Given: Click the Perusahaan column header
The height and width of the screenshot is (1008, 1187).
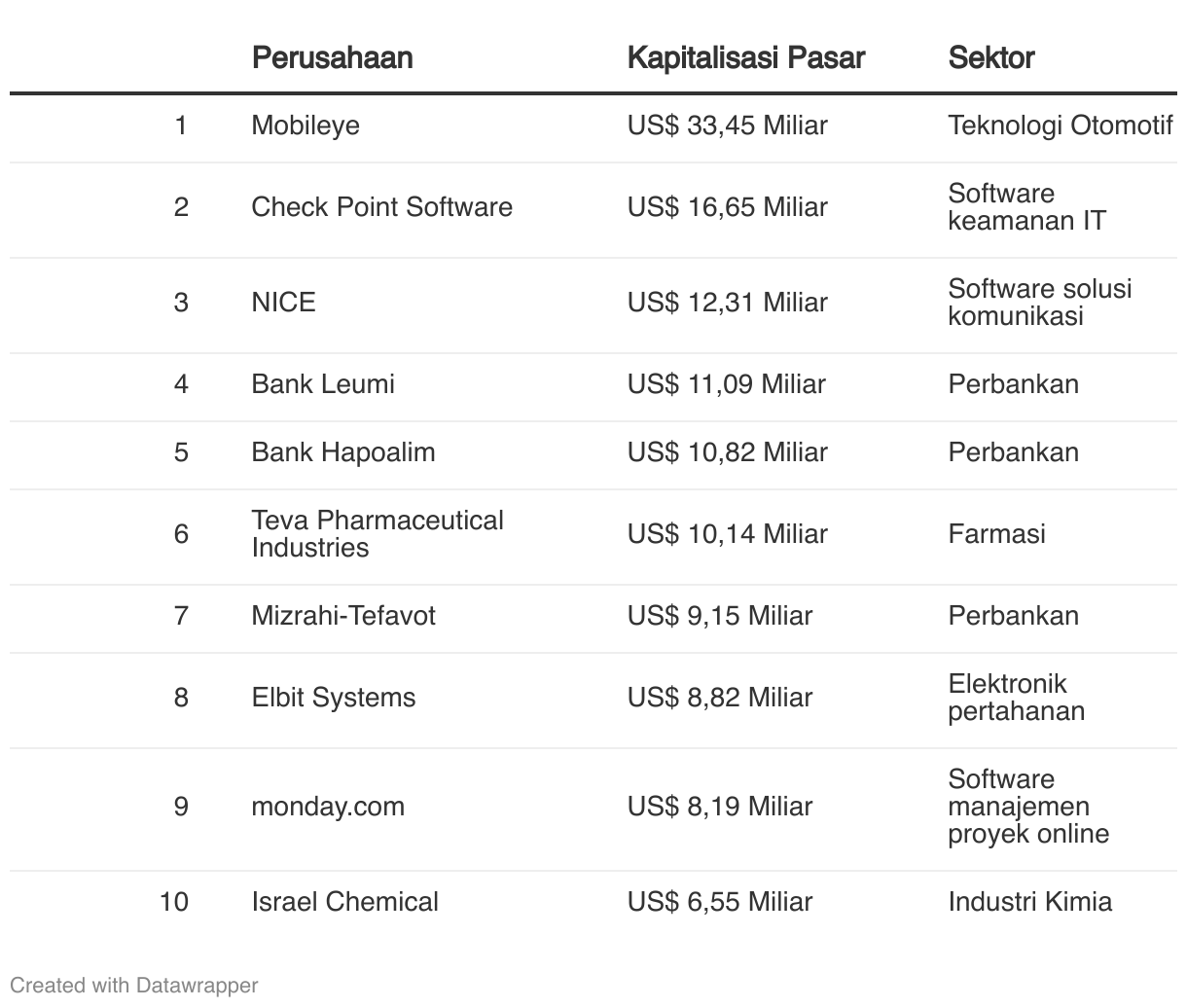Looking at the screenshot, I should click(332, 57).
